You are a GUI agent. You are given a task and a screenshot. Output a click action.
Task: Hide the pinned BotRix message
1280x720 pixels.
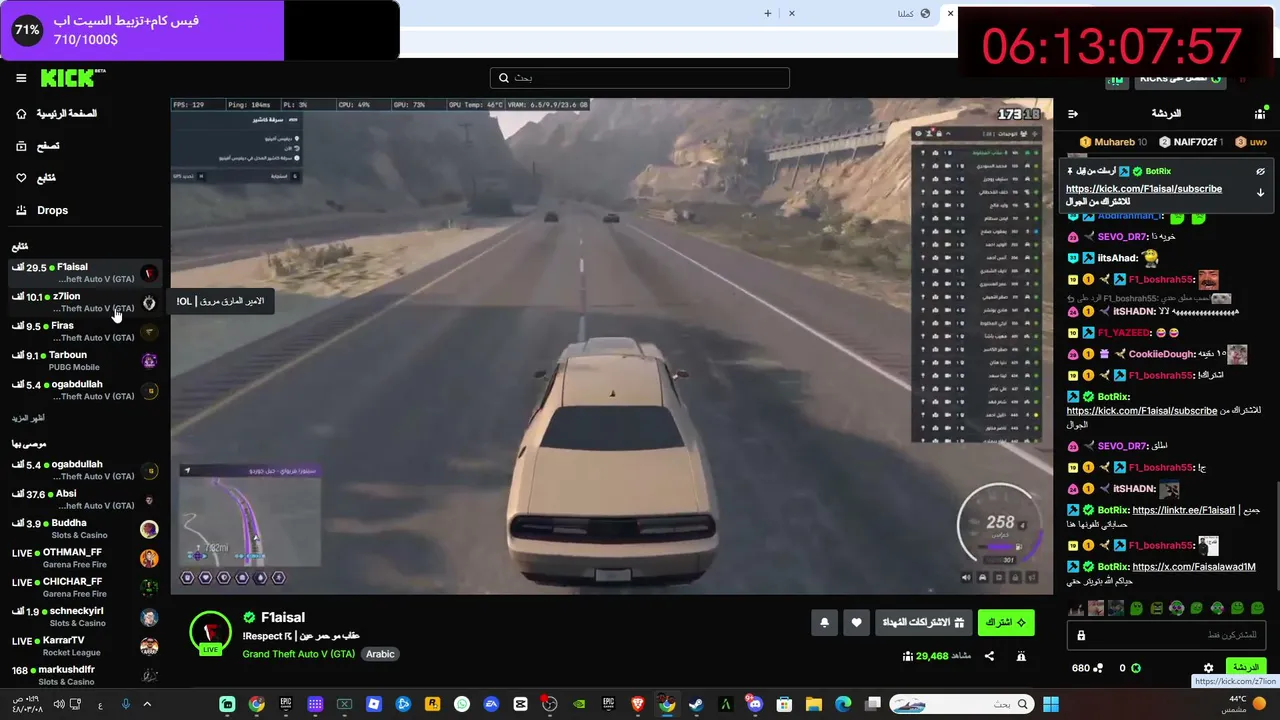1260,172
